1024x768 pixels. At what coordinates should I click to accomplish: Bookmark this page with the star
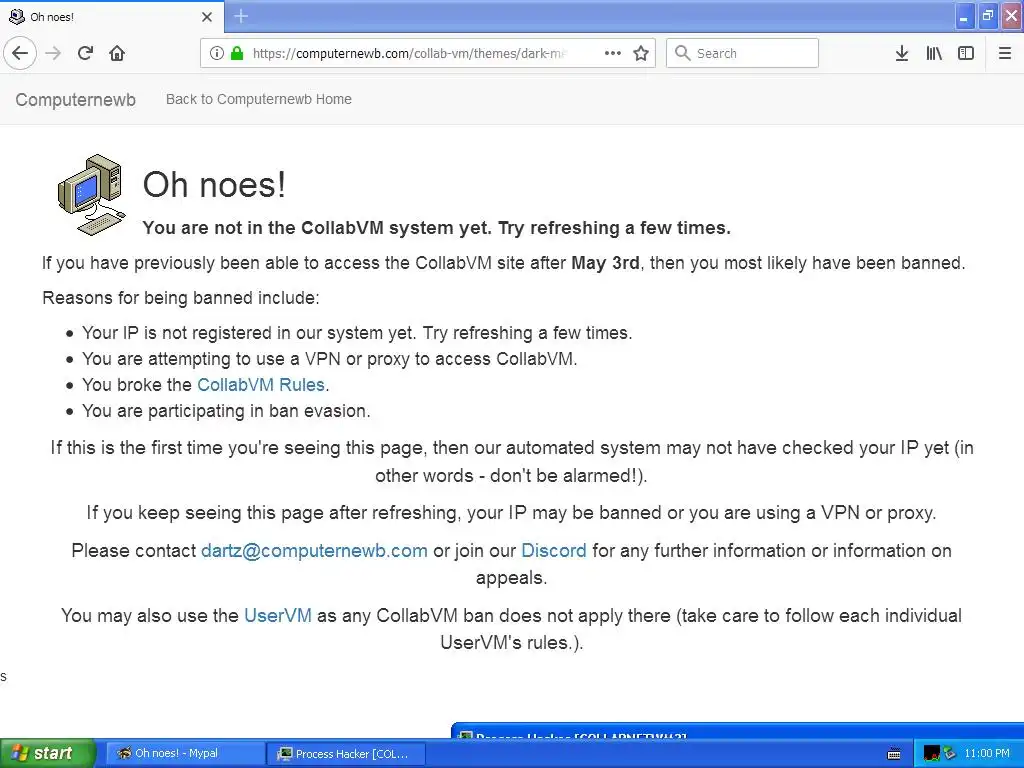point(641,53)
